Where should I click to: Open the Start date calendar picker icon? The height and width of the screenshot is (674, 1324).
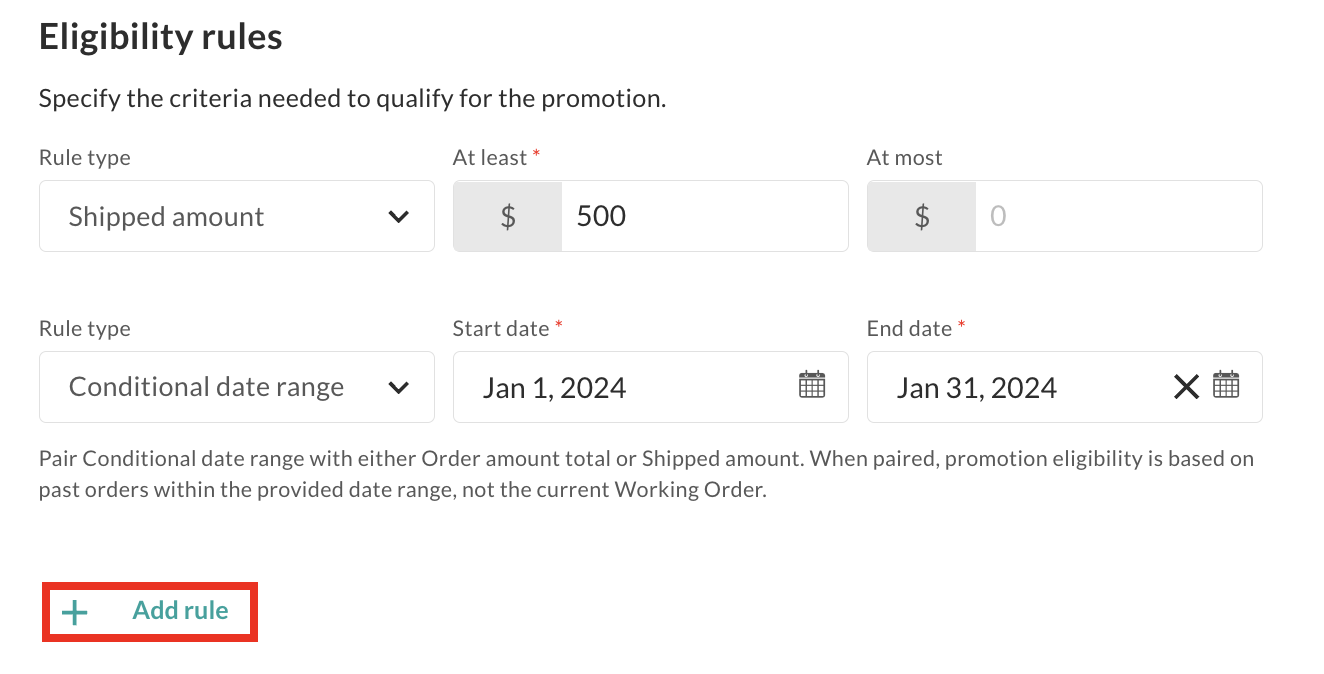tap(812, 385)
